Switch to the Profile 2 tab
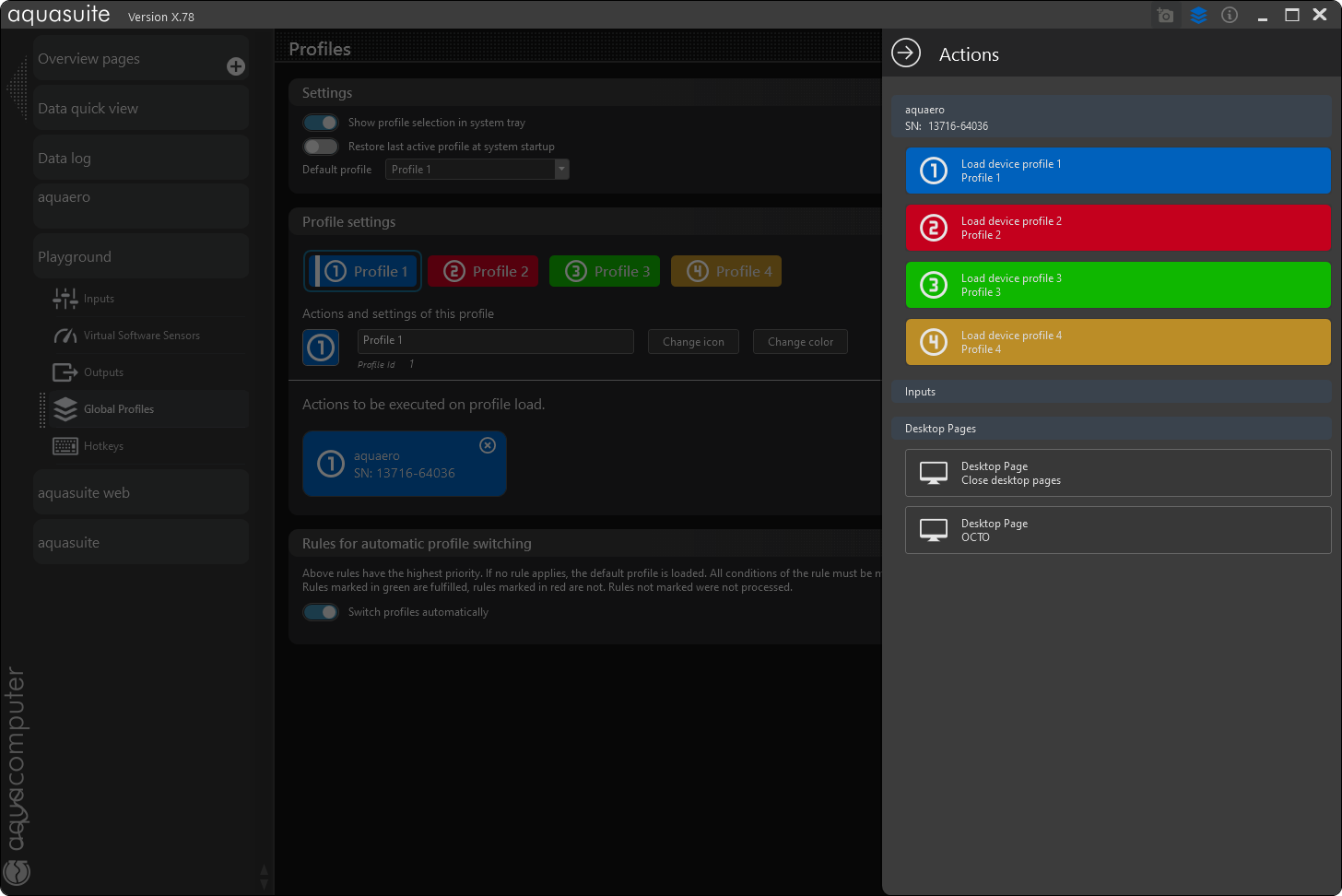This screenshot has width=1342, height=896. pyautogui.click(x=483, y=271)
